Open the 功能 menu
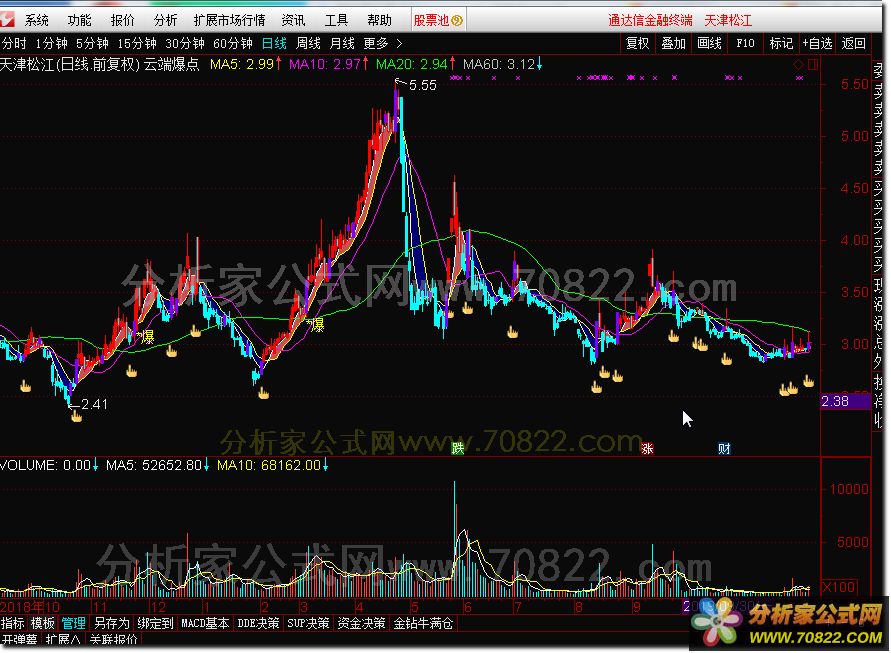891x653 pixels. pos(80,20)
